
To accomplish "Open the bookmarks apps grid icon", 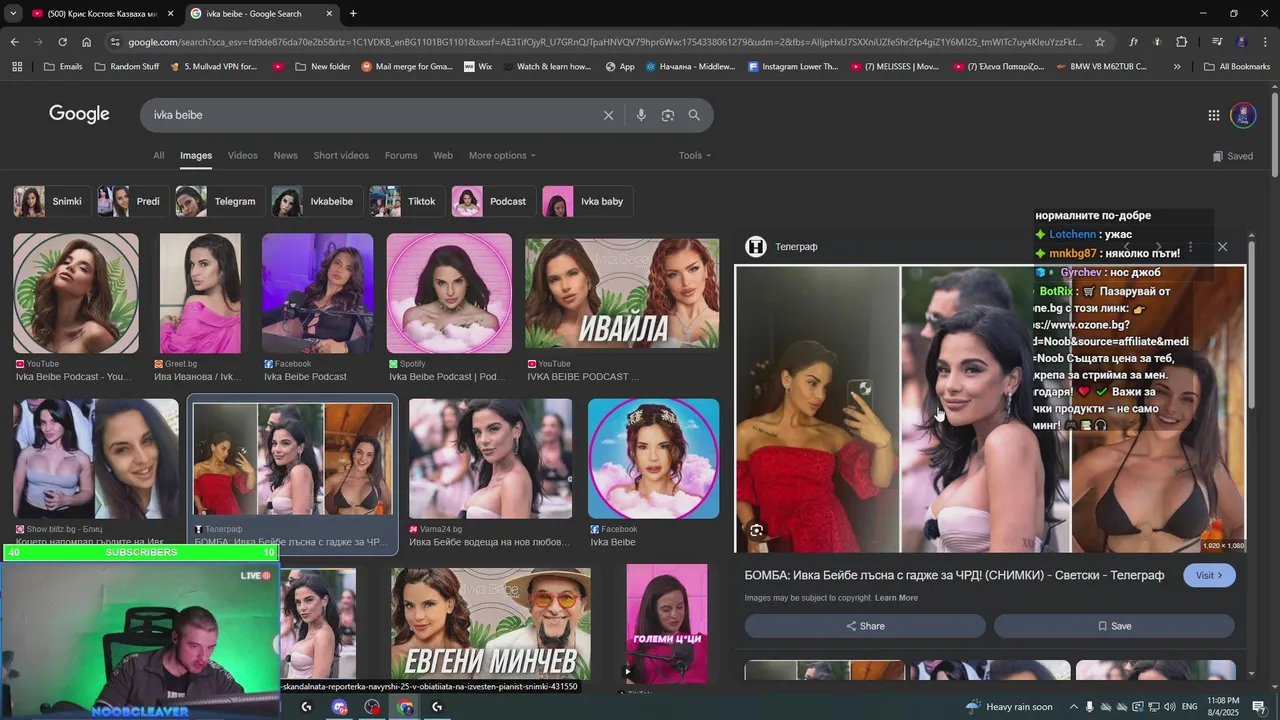I will (17, 67).
